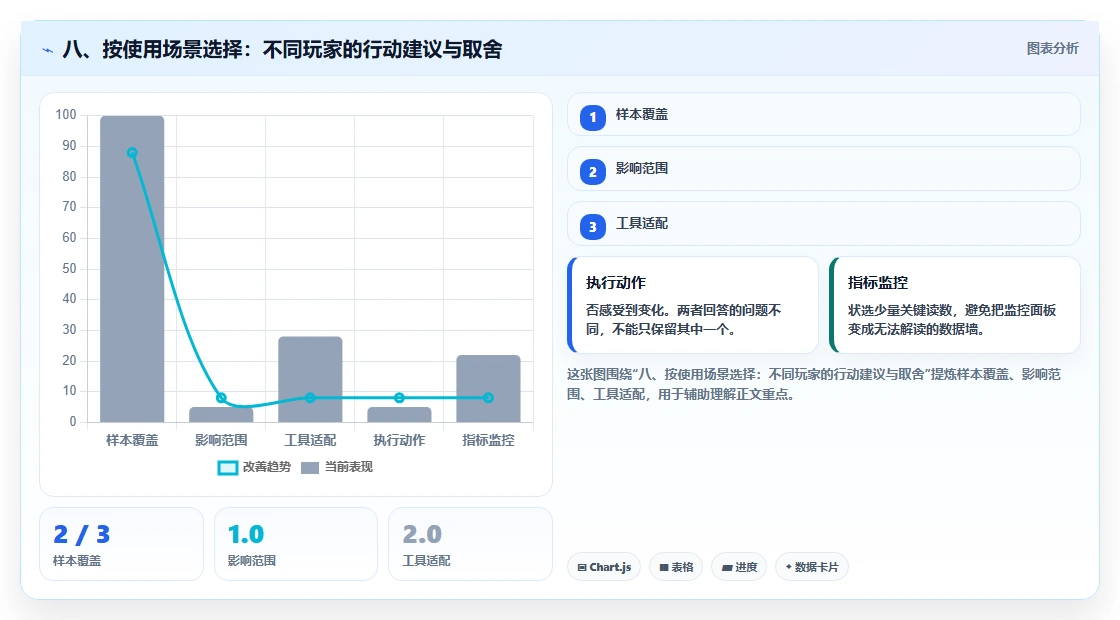Click the bar icon in 进度 tag
Screen dimensions: 1120x620
(x=726, y=568)
